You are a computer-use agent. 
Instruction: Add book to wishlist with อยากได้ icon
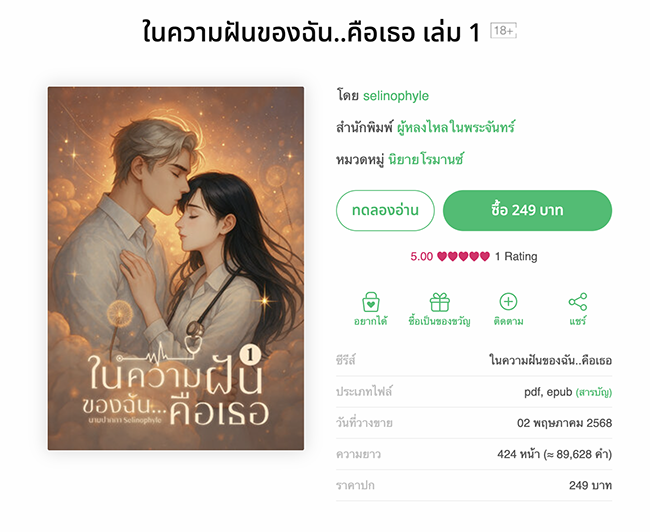371,302
